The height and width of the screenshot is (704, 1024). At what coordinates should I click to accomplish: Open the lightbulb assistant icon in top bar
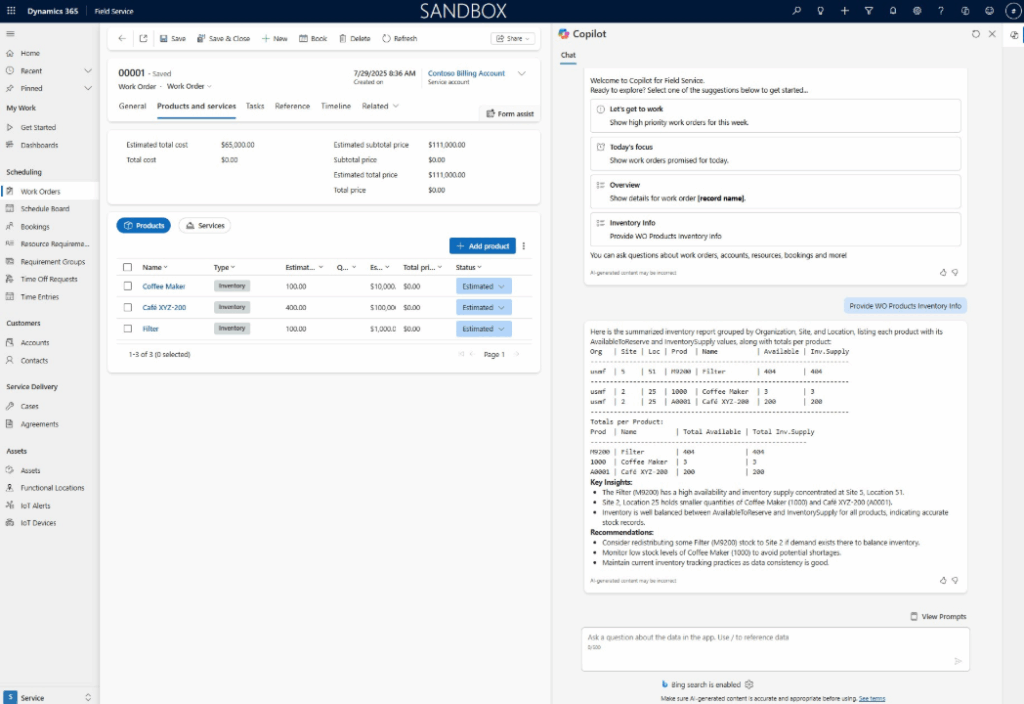pos(820,10)
